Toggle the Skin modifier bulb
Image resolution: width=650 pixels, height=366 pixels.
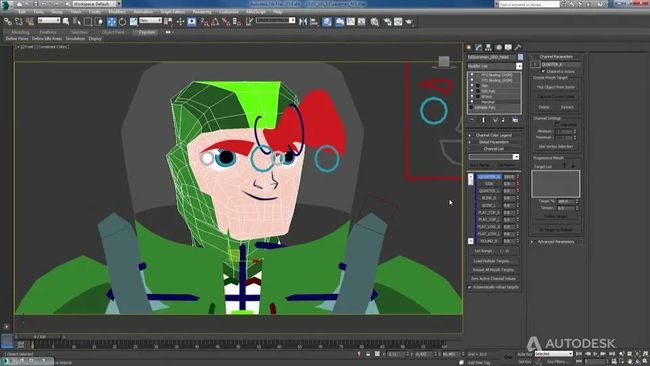click(472, 85)
